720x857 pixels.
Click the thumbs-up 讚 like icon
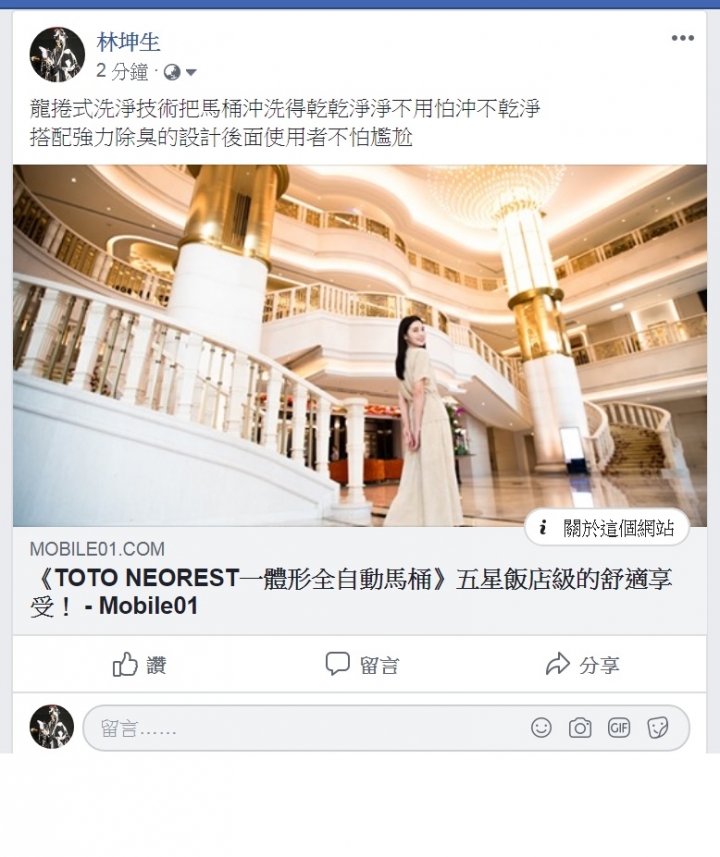(x=125, y=665)
